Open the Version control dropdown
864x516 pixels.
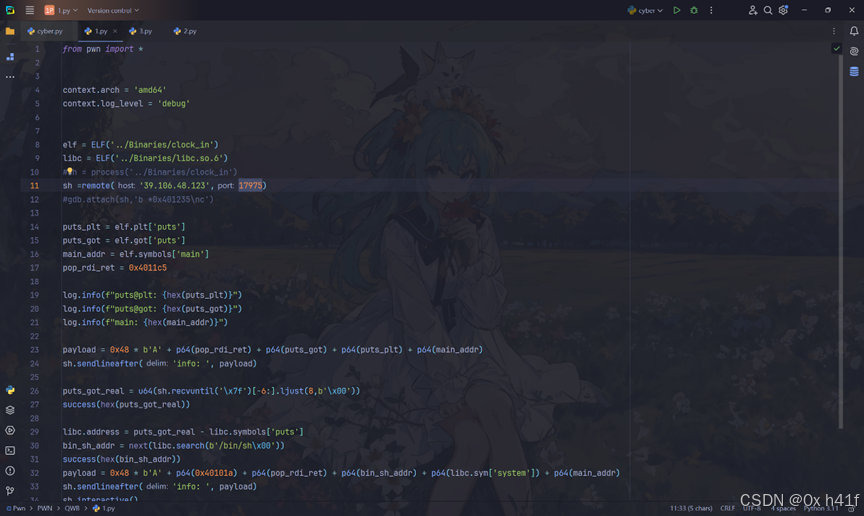[x=113, y=10]
